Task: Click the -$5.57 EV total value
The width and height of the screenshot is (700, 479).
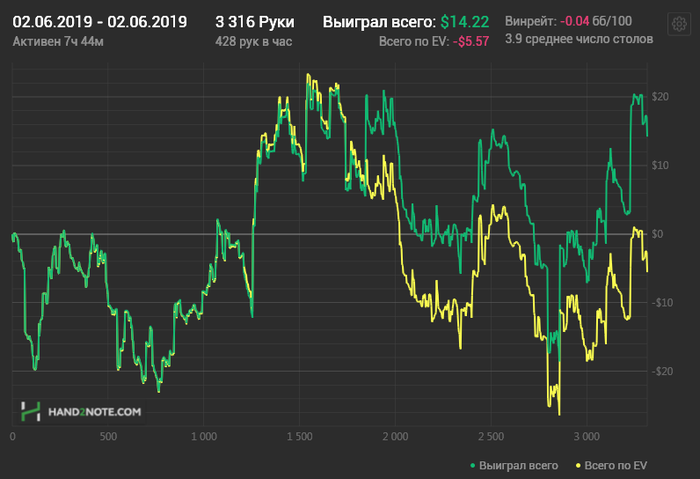Action: click(470, 41)
